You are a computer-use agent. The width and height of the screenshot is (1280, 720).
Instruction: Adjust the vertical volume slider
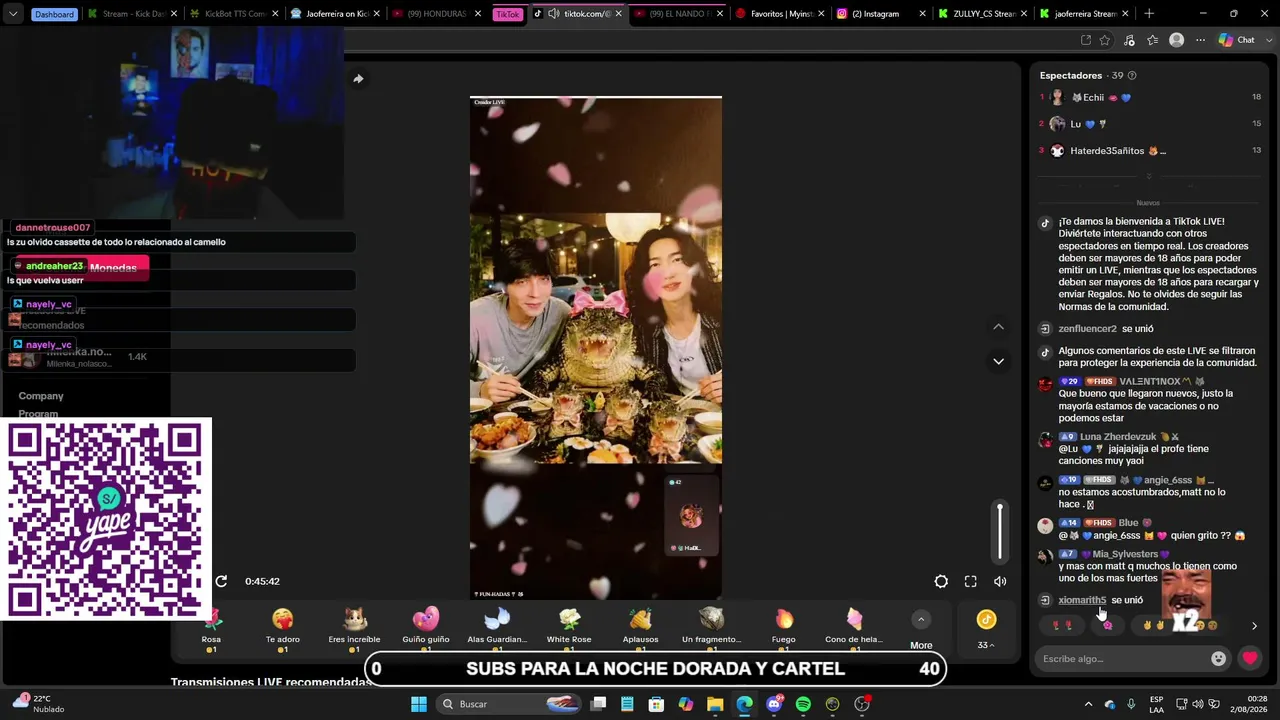(999, 533)
